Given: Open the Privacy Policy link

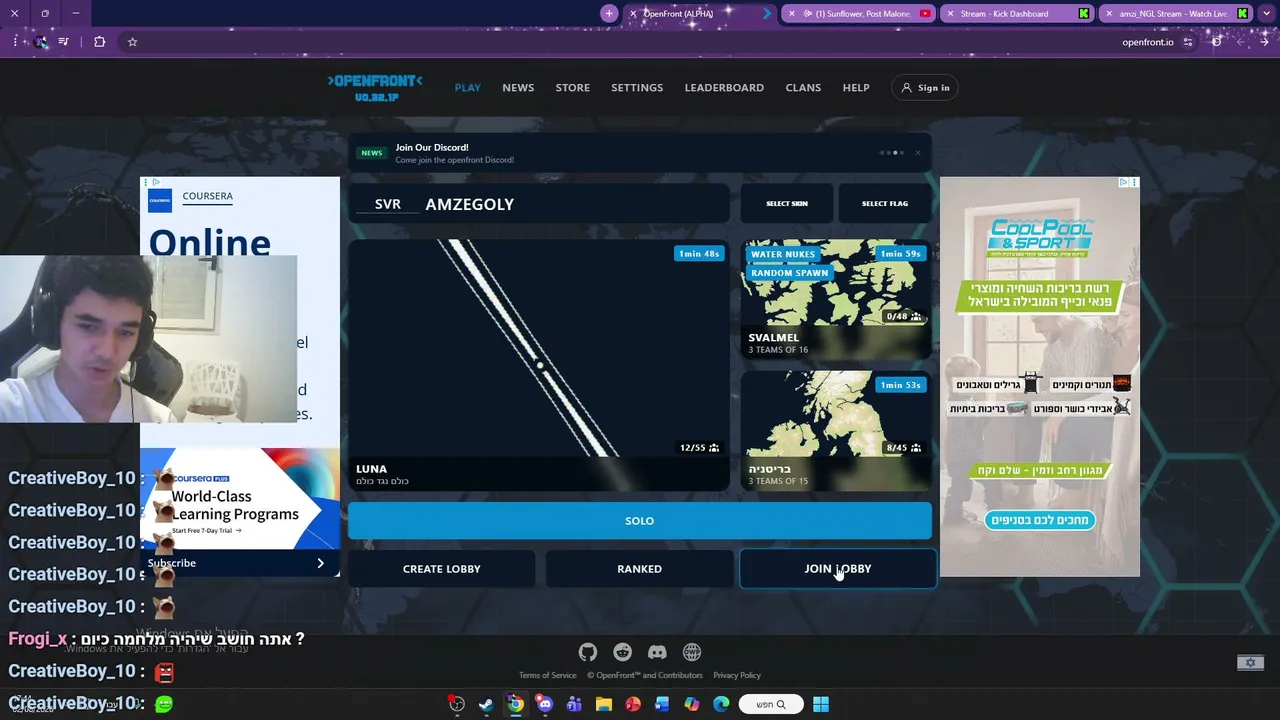Looking at the screenshot, I should click(x=737, y=675).
